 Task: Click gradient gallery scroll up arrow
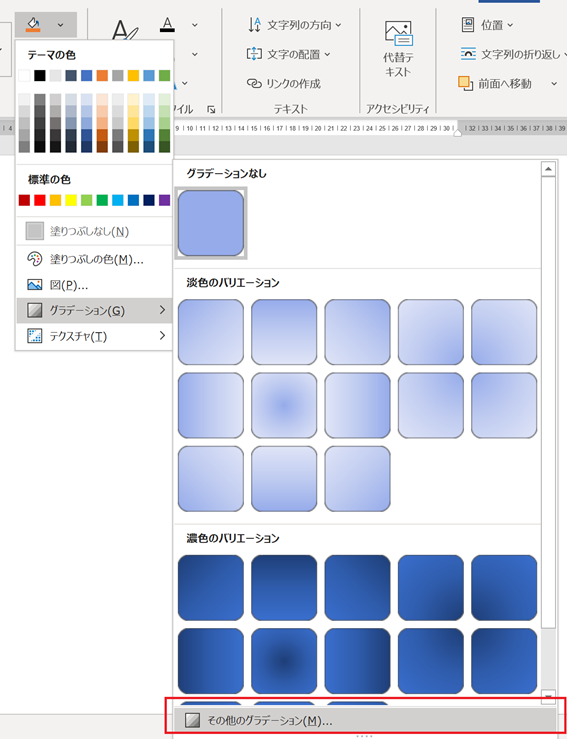point(548,169)
